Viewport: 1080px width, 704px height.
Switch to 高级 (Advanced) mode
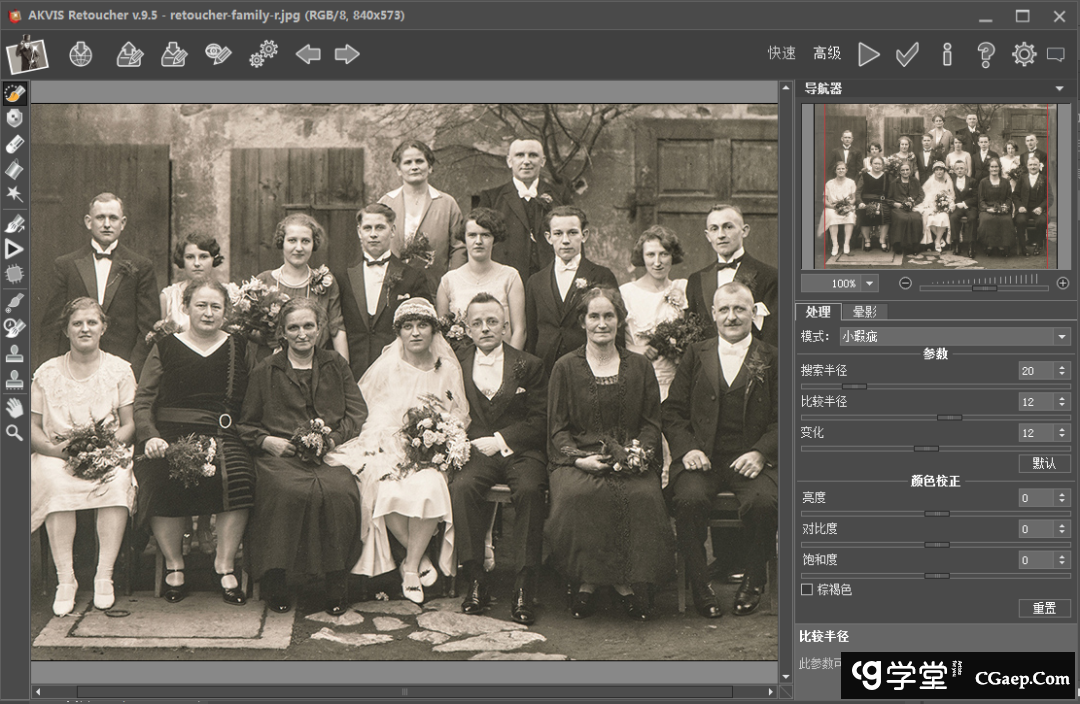pyautogui.click(x=827, y=54)
